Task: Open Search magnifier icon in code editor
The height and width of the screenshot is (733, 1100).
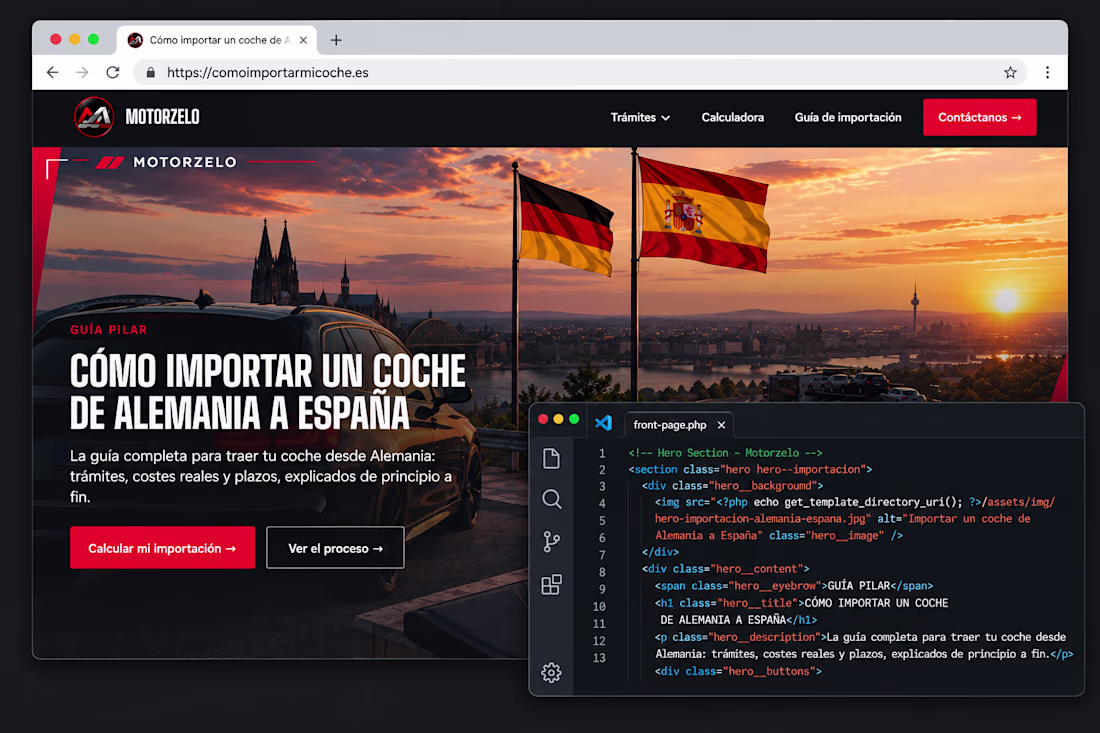Action: click(551, 499)
